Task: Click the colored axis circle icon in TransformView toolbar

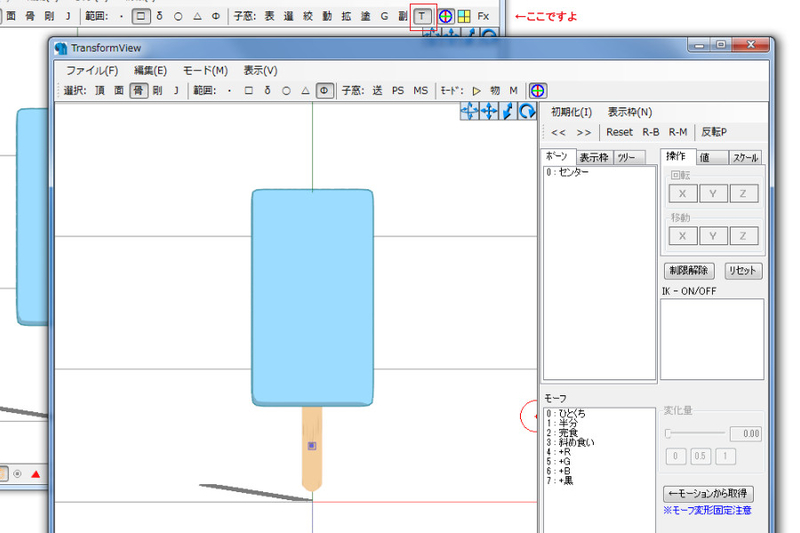Action: click(538, 91)
